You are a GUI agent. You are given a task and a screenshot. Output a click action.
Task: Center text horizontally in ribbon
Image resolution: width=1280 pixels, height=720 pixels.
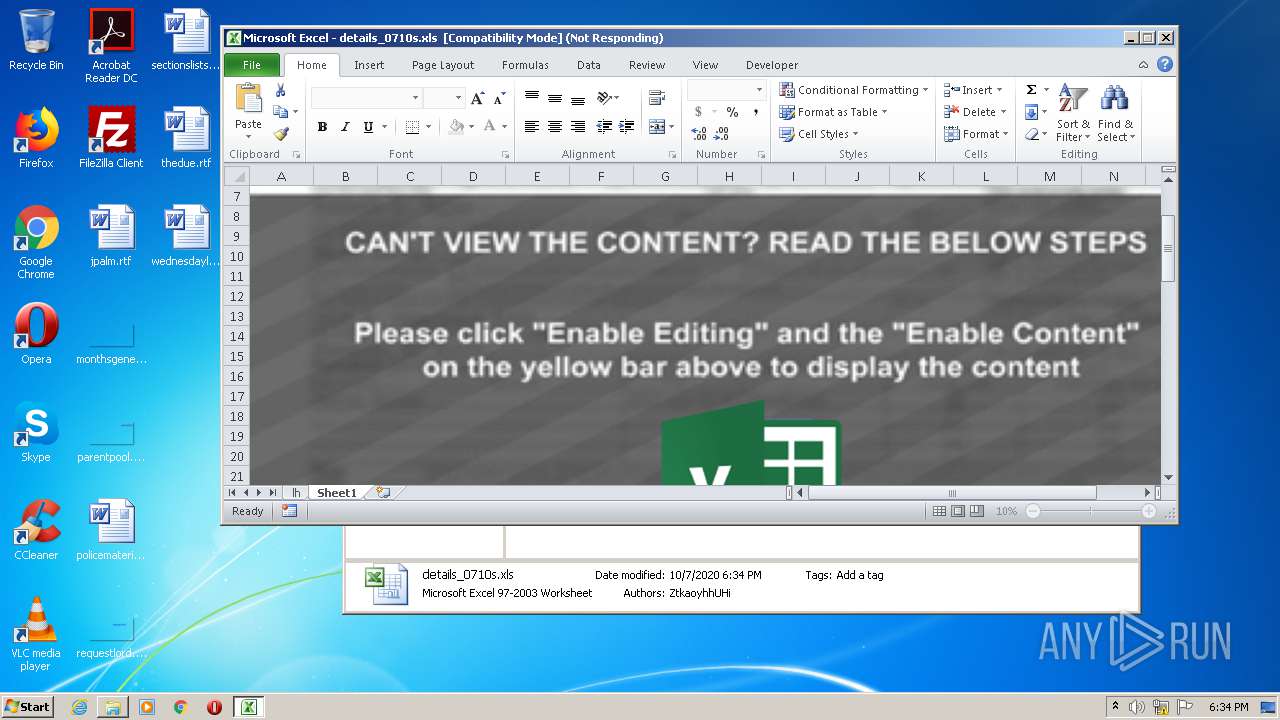click(x=554, y=127)
